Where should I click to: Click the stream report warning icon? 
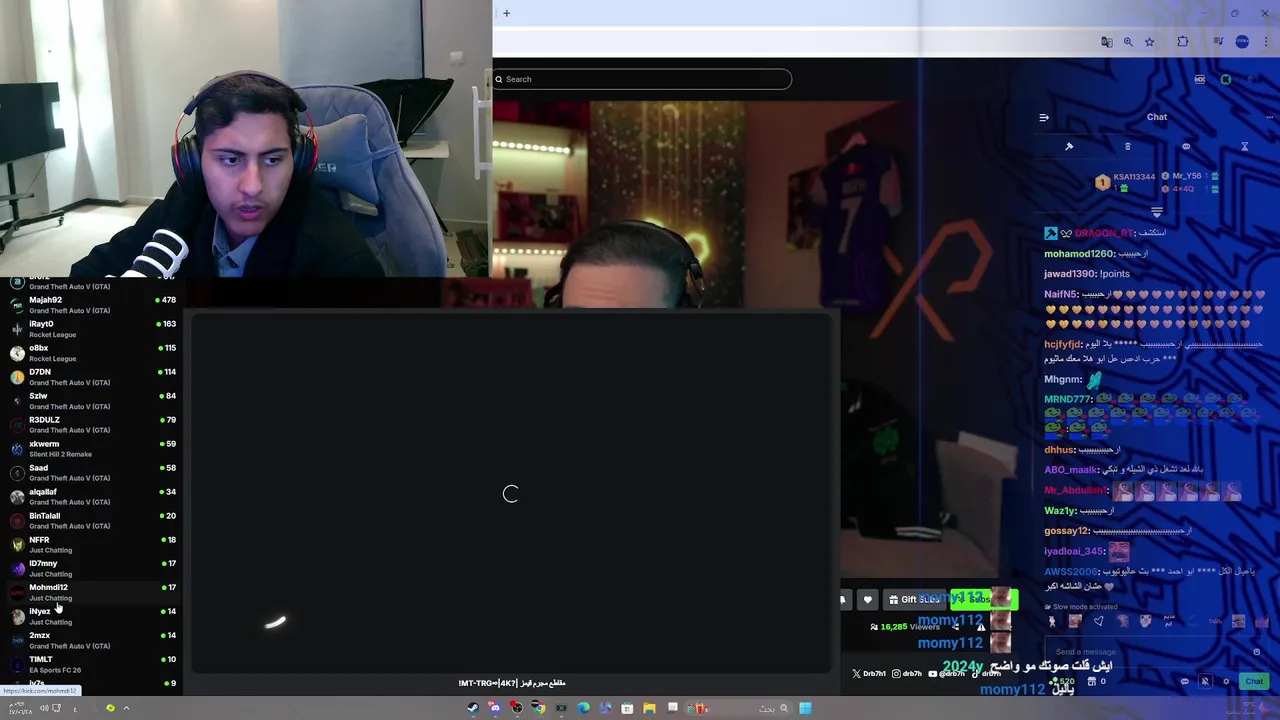[981, 627]
